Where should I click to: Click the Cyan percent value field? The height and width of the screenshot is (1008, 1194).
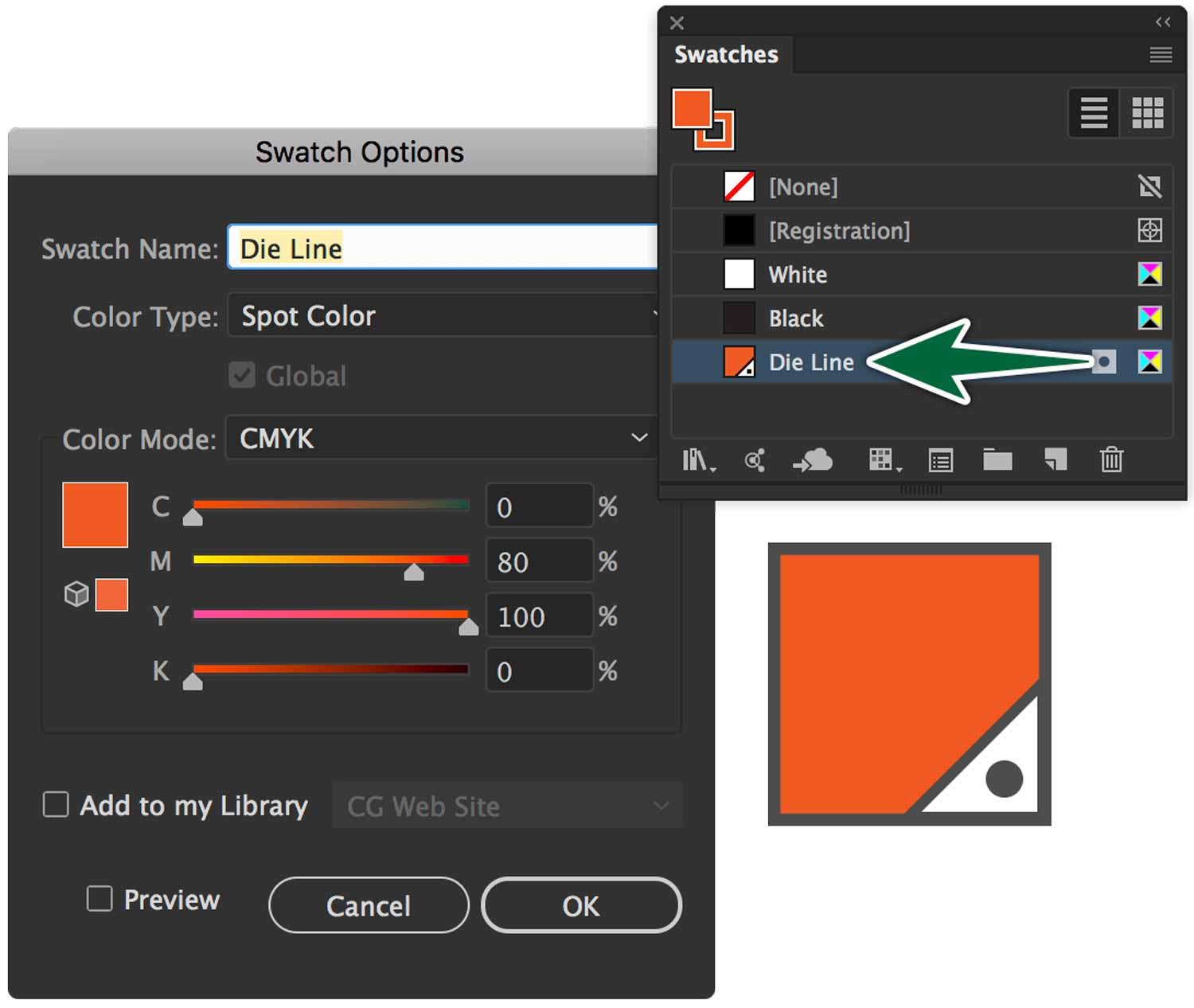[x=540, y=506]
